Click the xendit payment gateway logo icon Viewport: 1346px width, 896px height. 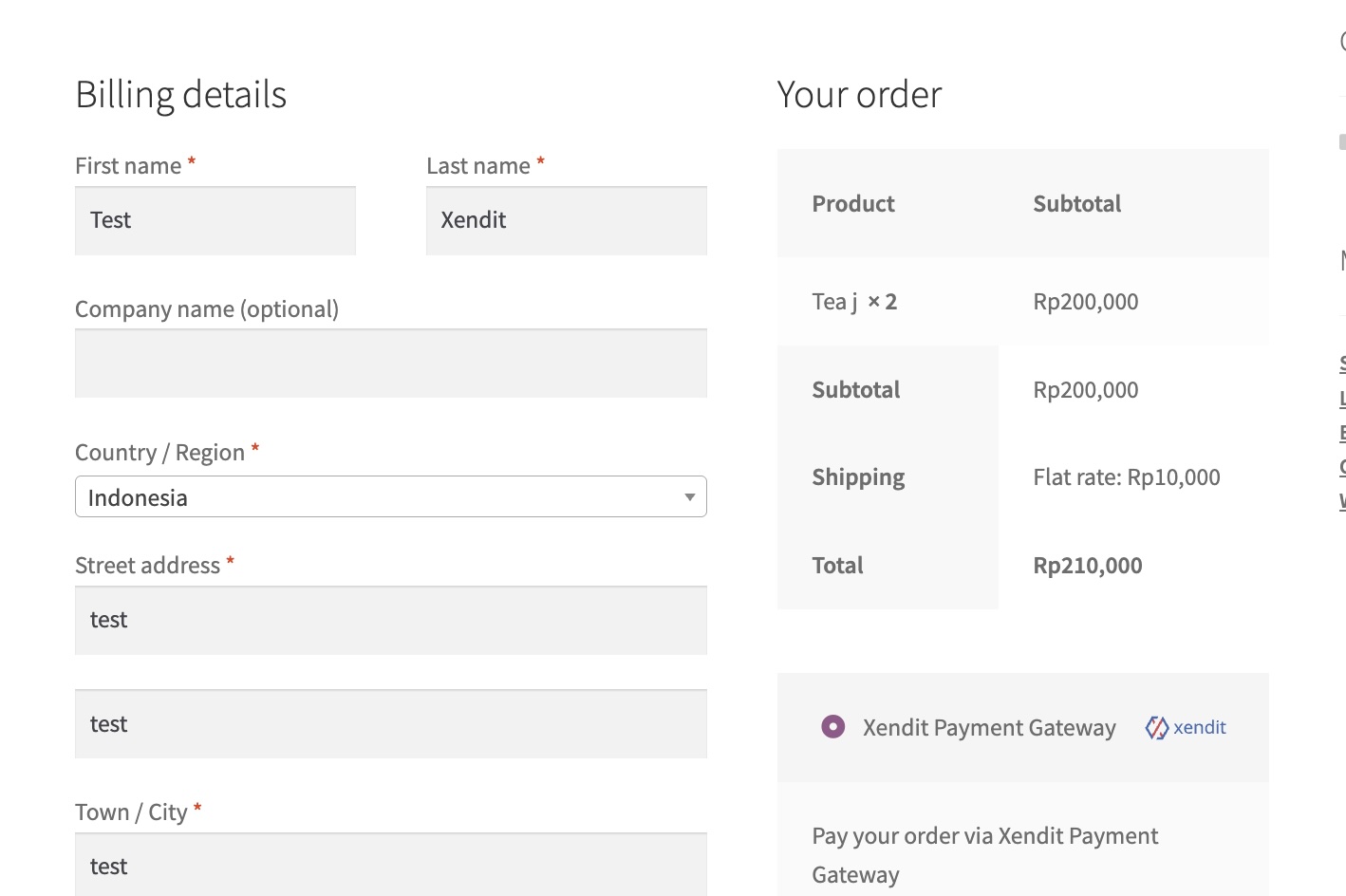coord(1158,727)
